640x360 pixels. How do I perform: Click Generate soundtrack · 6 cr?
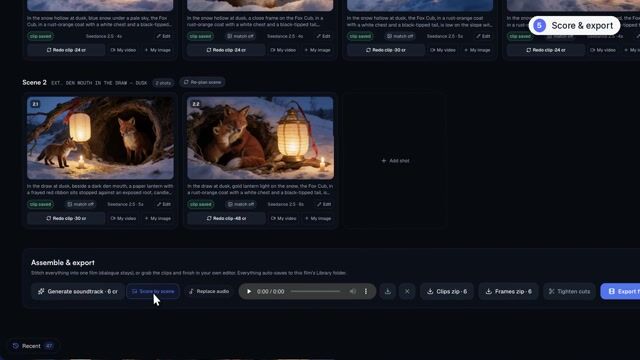click(78, 291)
